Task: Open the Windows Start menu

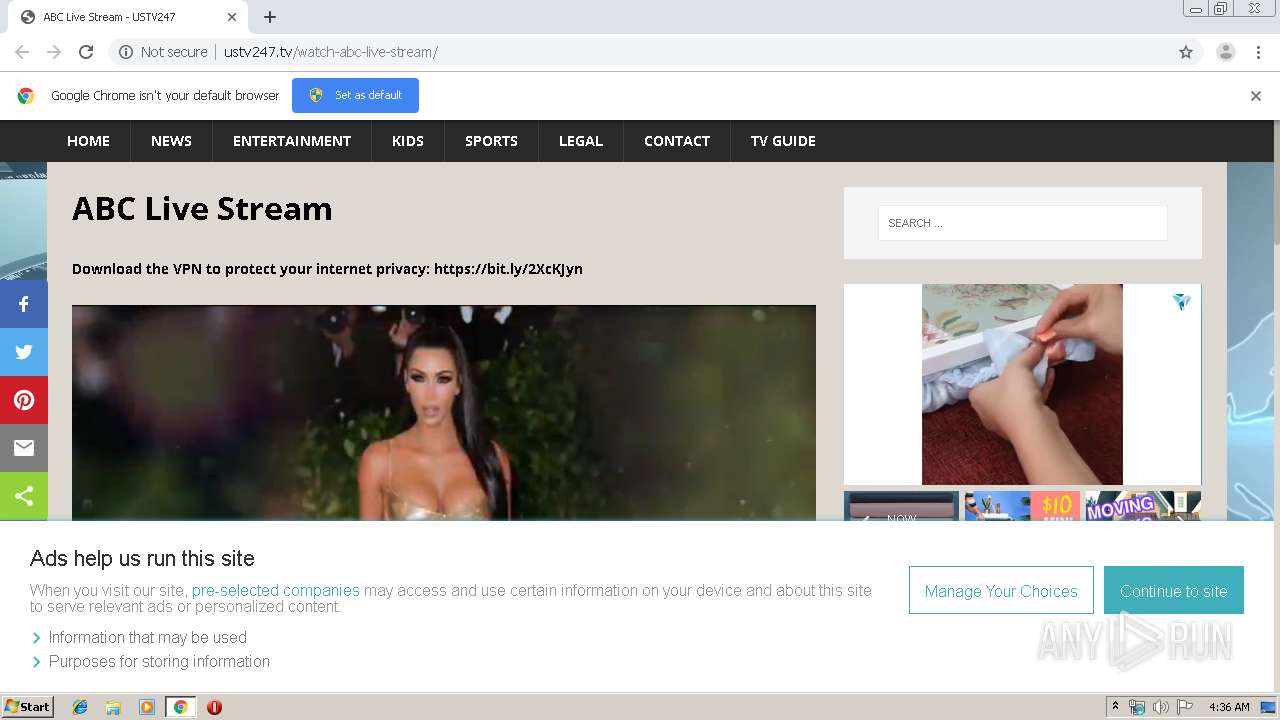Action: tap(27, 707)
